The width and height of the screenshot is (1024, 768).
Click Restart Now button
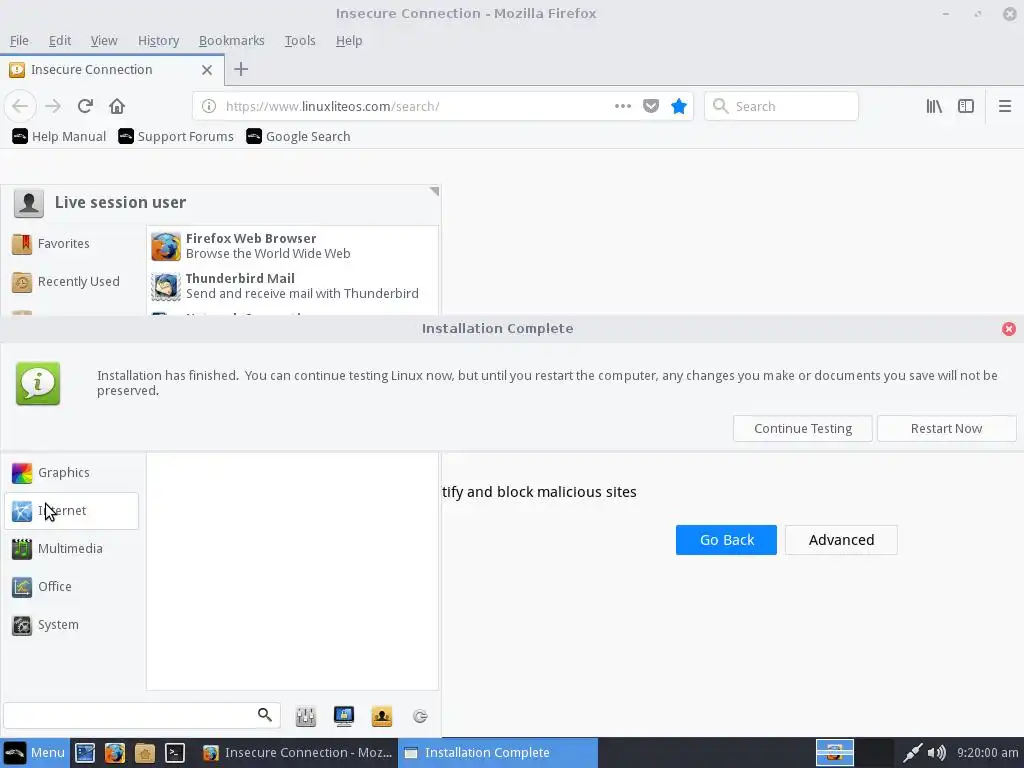(946, 428)
